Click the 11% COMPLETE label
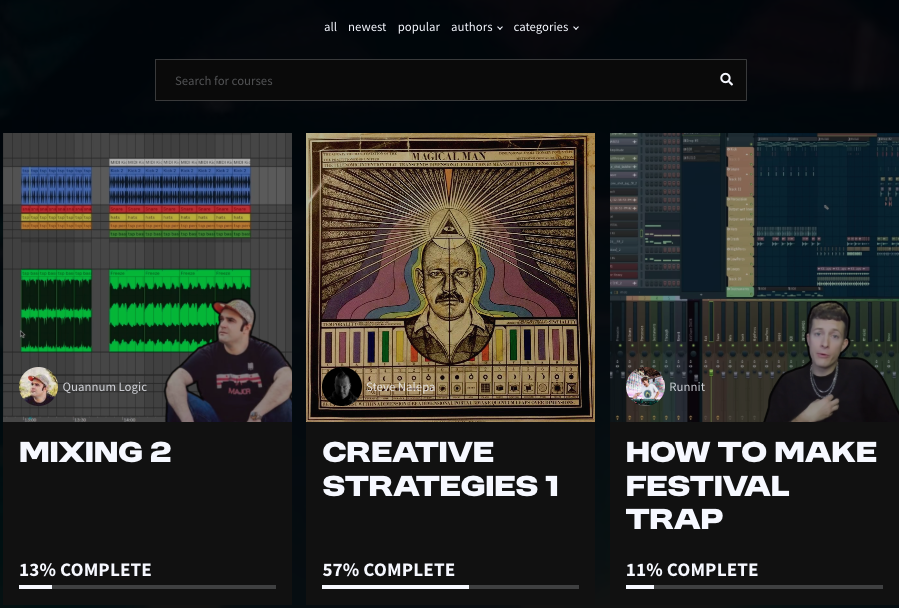The height and width of the screenshot is (608, 899). pyautogui.click(x=692, y=570)
